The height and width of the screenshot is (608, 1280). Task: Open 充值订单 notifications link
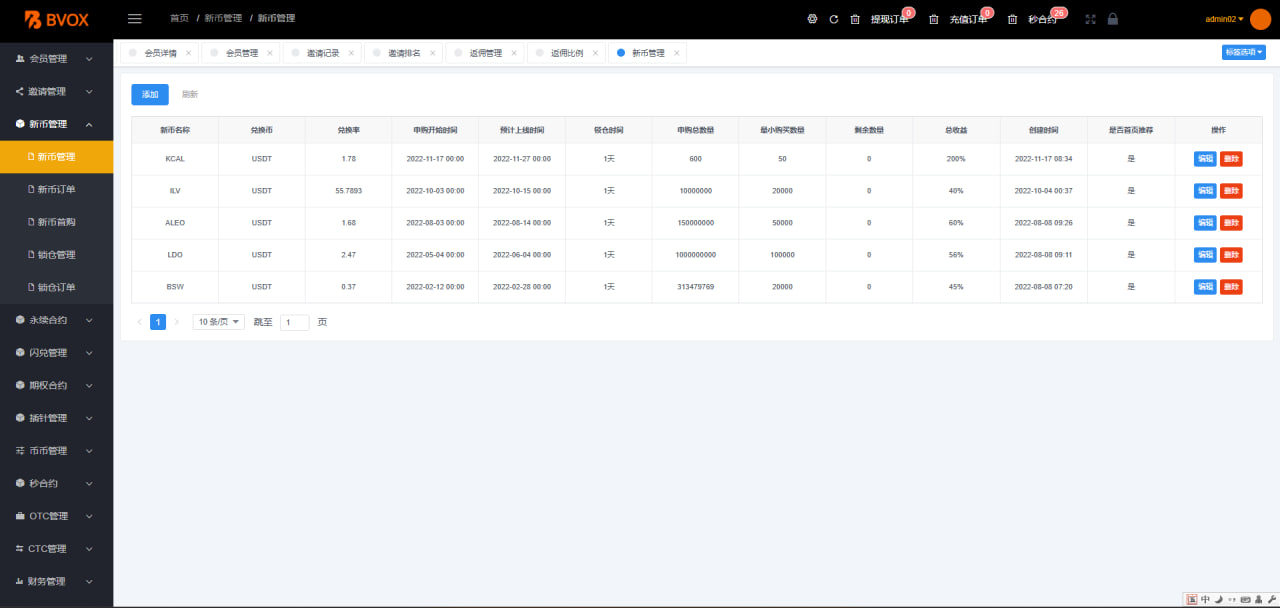pos(968,19)
